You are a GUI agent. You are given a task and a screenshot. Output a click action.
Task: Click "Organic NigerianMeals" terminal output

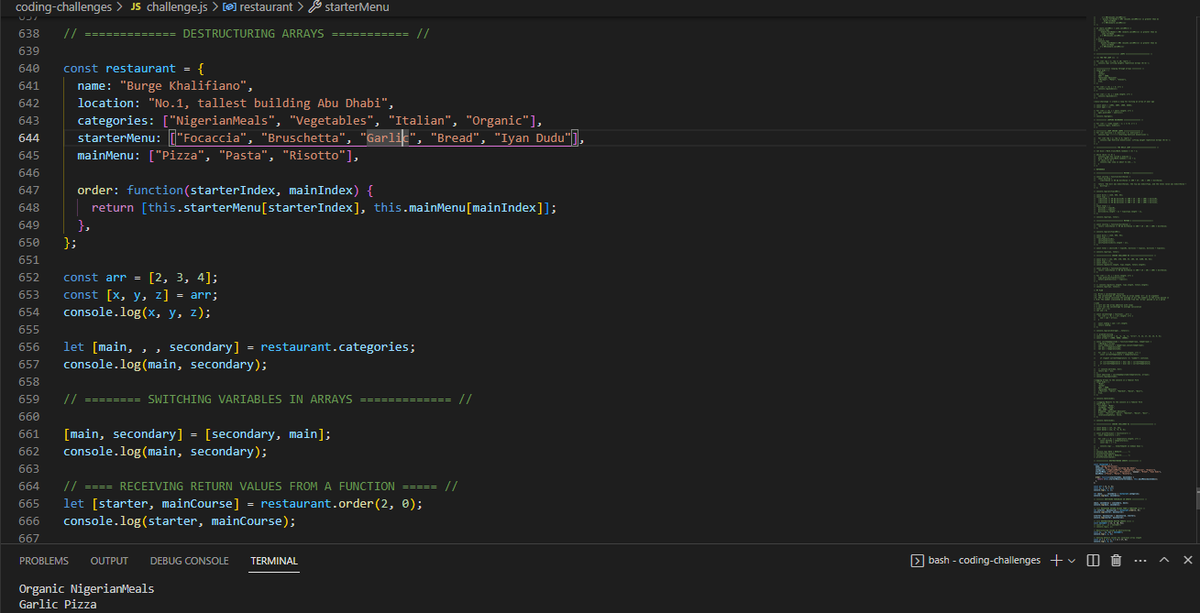click(87, 589)
